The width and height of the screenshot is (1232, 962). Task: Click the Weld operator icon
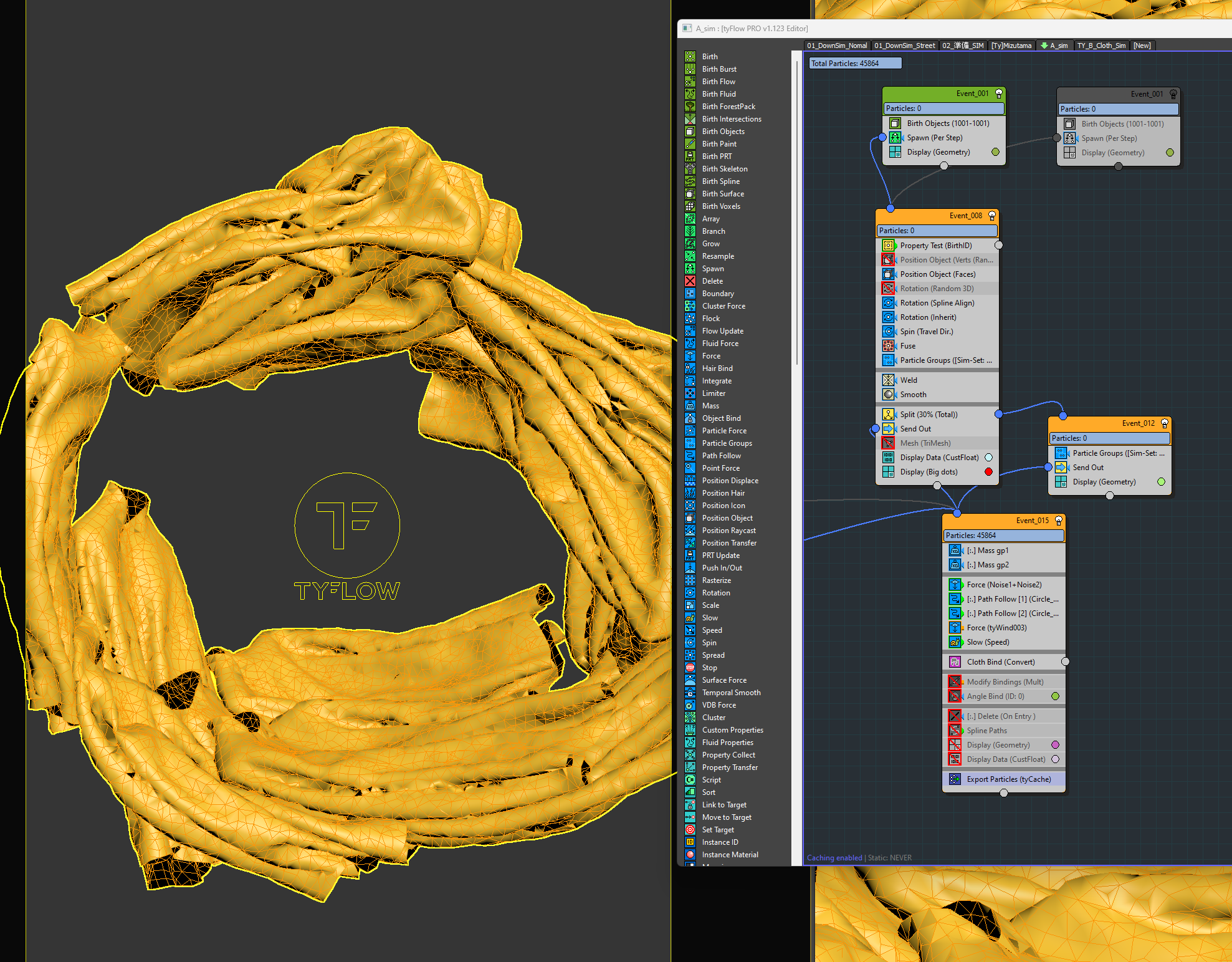888,380
